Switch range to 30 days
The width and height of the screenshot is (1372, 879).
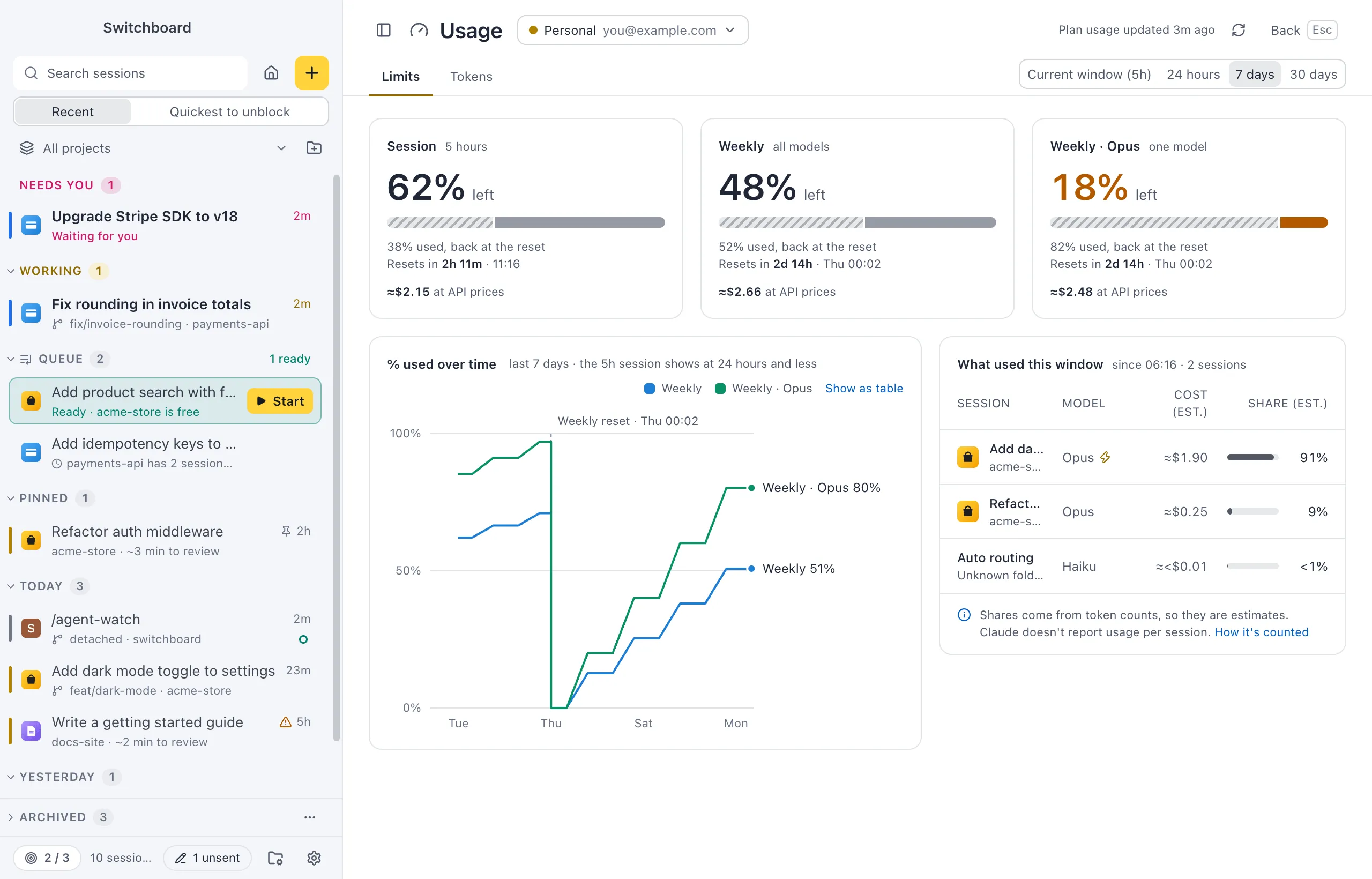1313,74
